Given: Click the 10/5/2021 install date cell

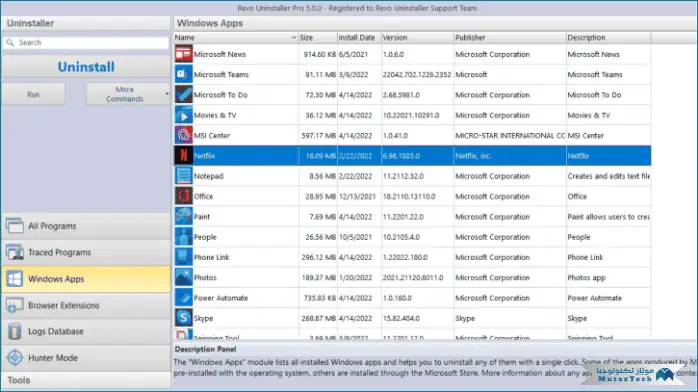Looking at the screenshot, I should pyautogui.click(x=355, y=237).
